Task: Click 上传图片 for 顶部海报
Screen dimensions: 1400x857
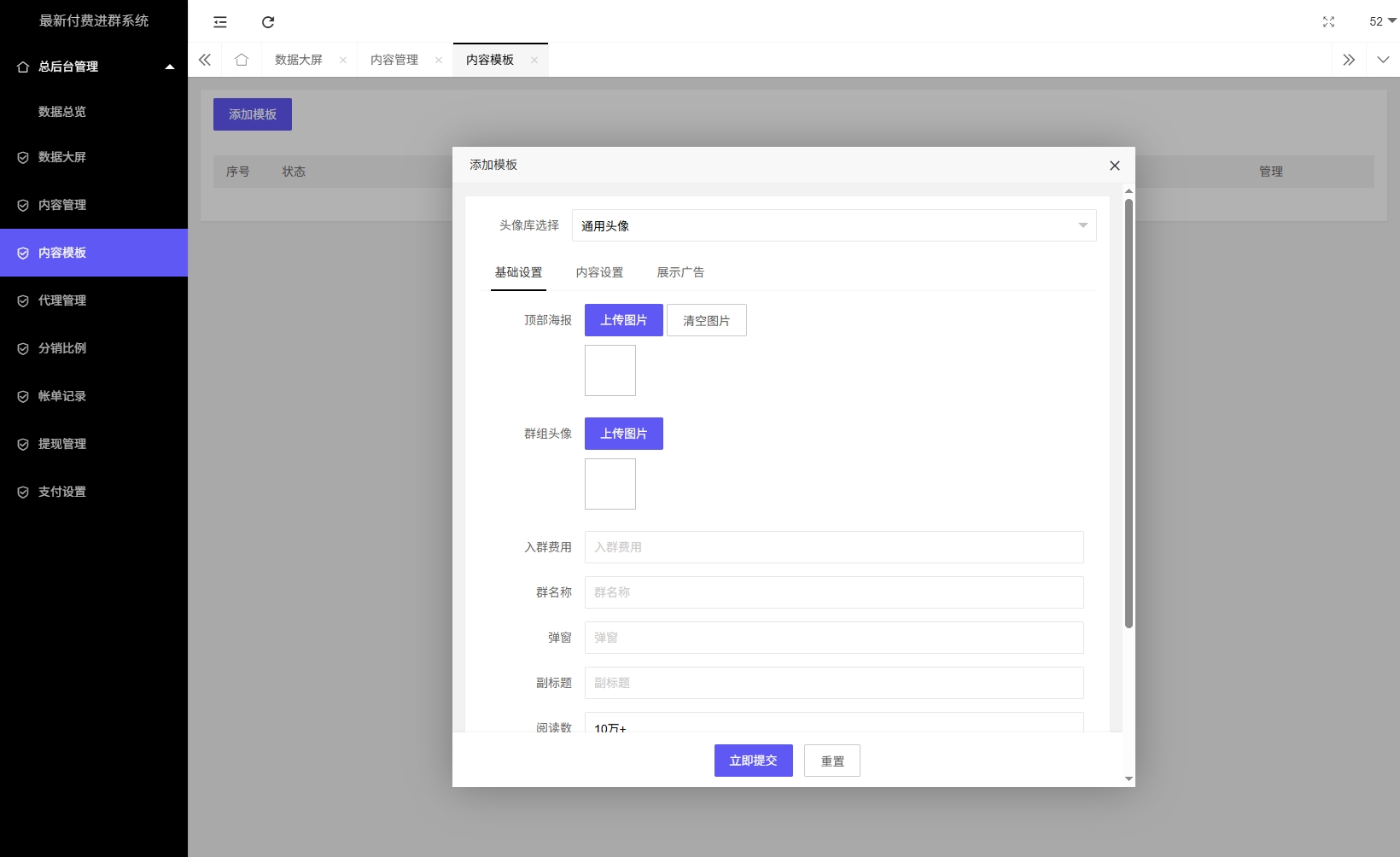Action: (623, 320)
